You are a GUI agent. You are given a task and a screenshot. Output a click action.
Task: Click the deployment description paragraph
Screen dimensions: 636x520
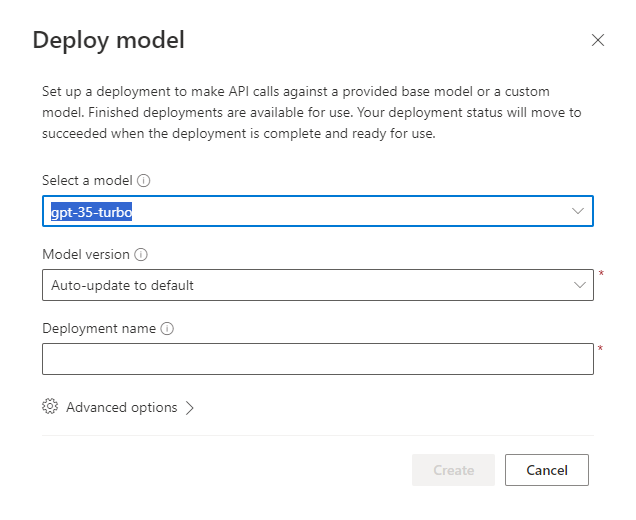(x=312, y=112)
